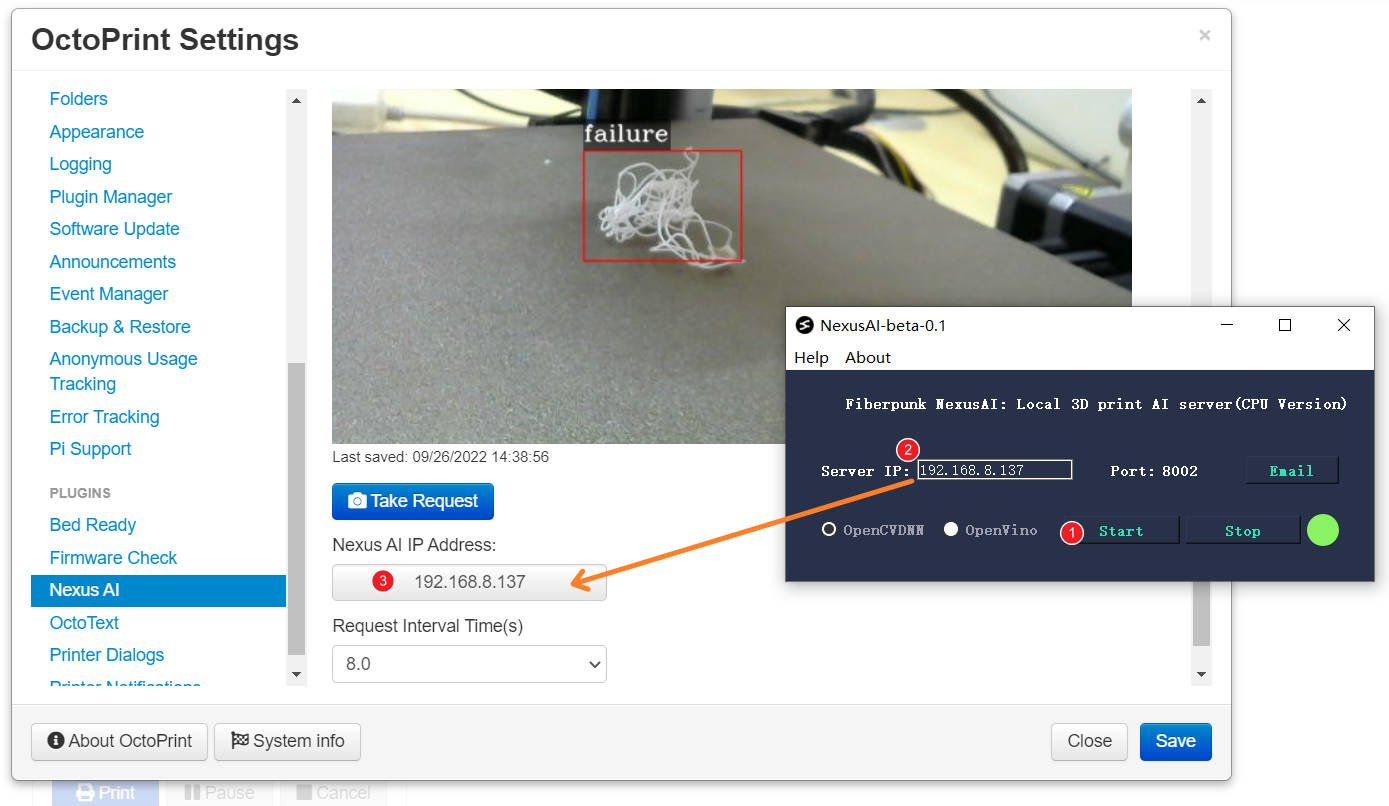Select the OpenVino radio button

(x=951, y=530)
